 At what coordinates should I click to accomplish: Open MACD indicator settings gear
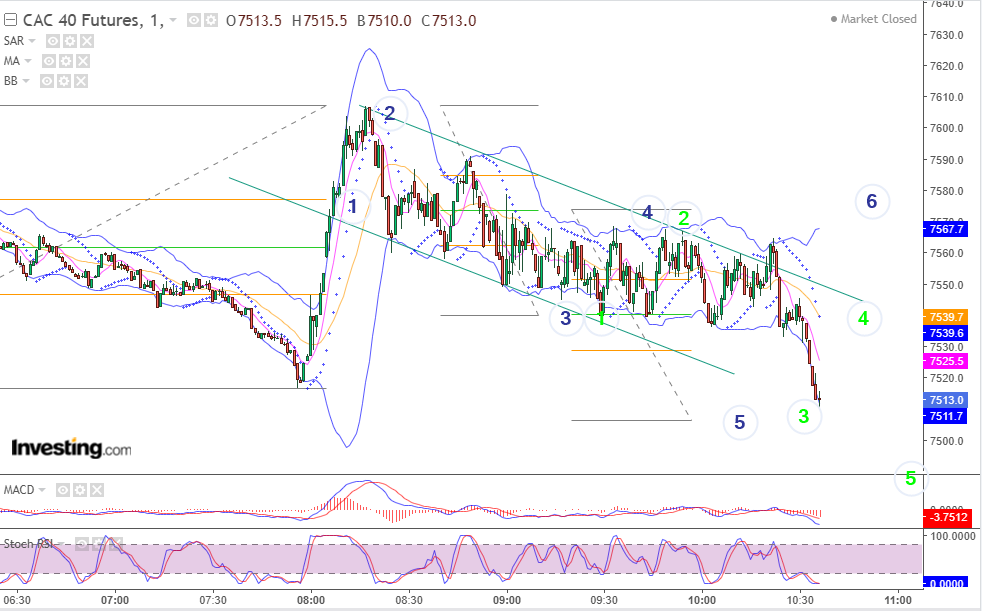pos(80,490)
